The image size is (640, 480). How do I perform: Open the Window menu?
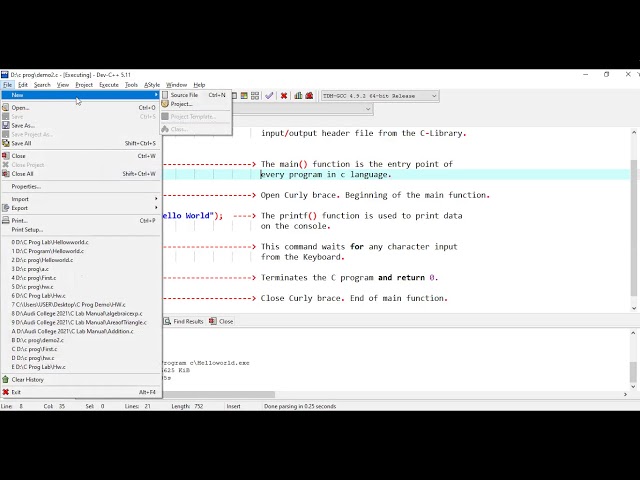pyautogui.click(x=176, y=85)
